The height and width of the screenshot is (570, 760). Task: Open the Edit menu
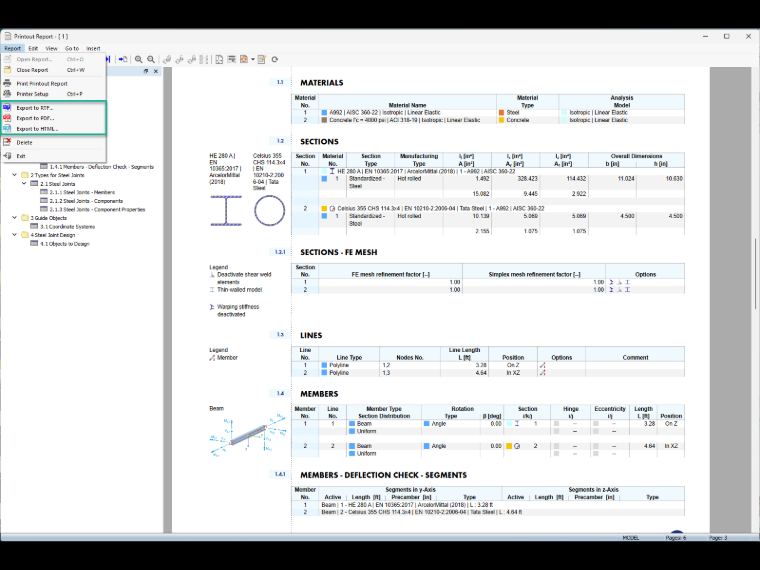click(x=33, y=48)
